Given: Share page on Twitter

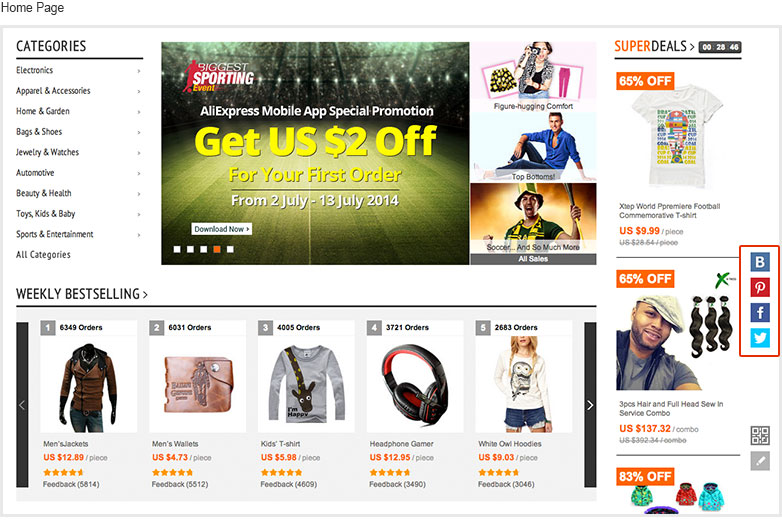Looking at the screenshot, I should tap(760, 338).
